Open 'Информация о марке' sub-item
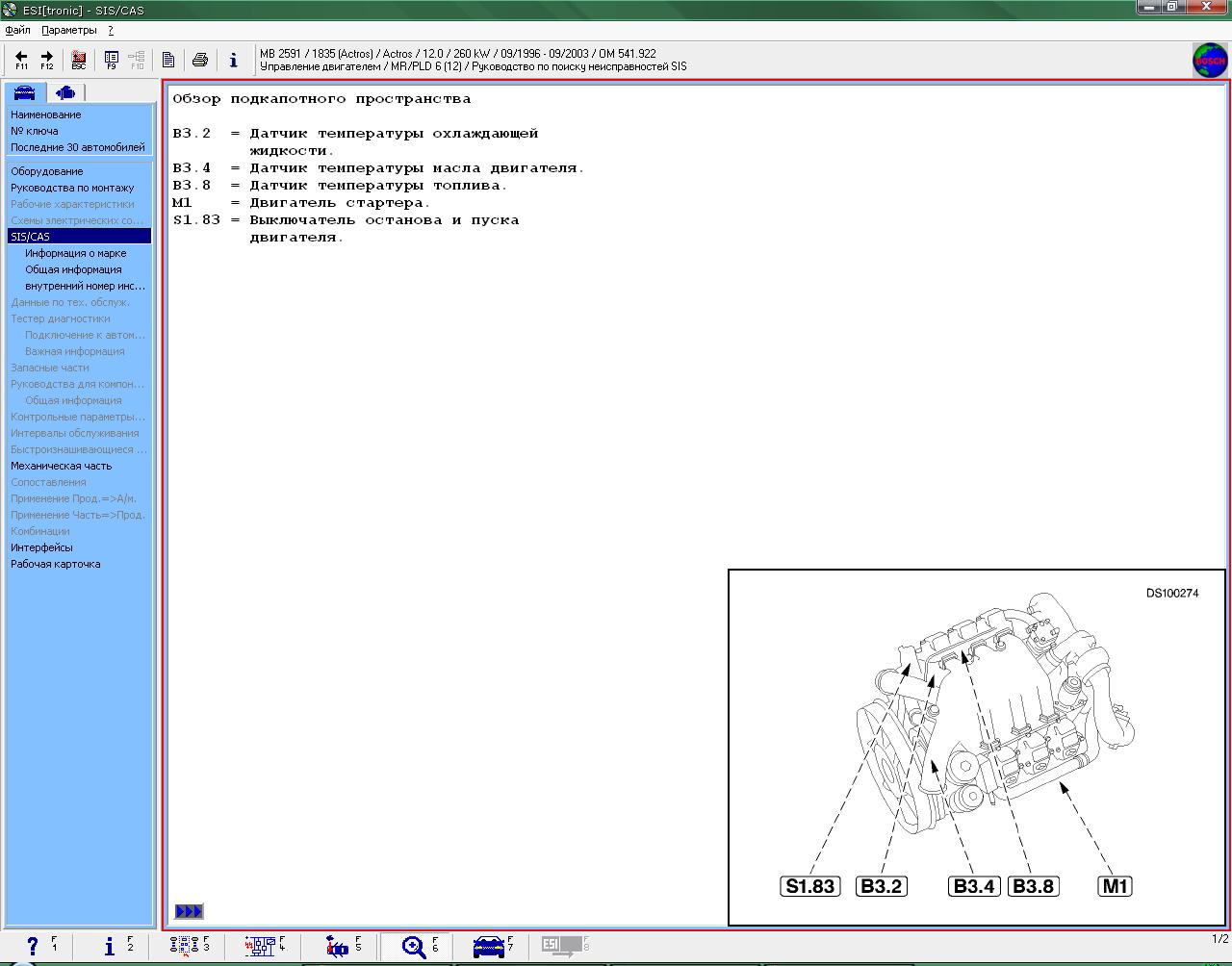The image size is (1232, 966). [x=76, y=253]
